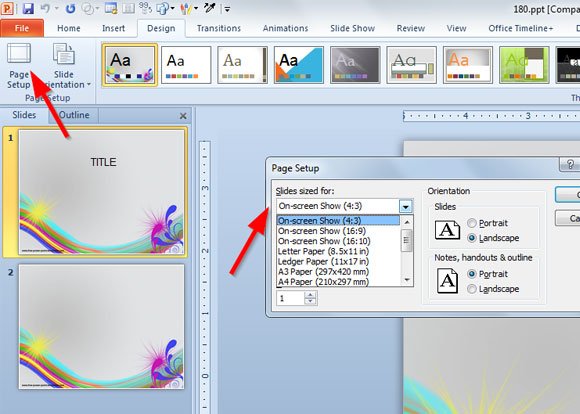This screenshot has height=414, width=580.
Task: Switch to the Transitions ribbon tab
Action: pos(219,28)
